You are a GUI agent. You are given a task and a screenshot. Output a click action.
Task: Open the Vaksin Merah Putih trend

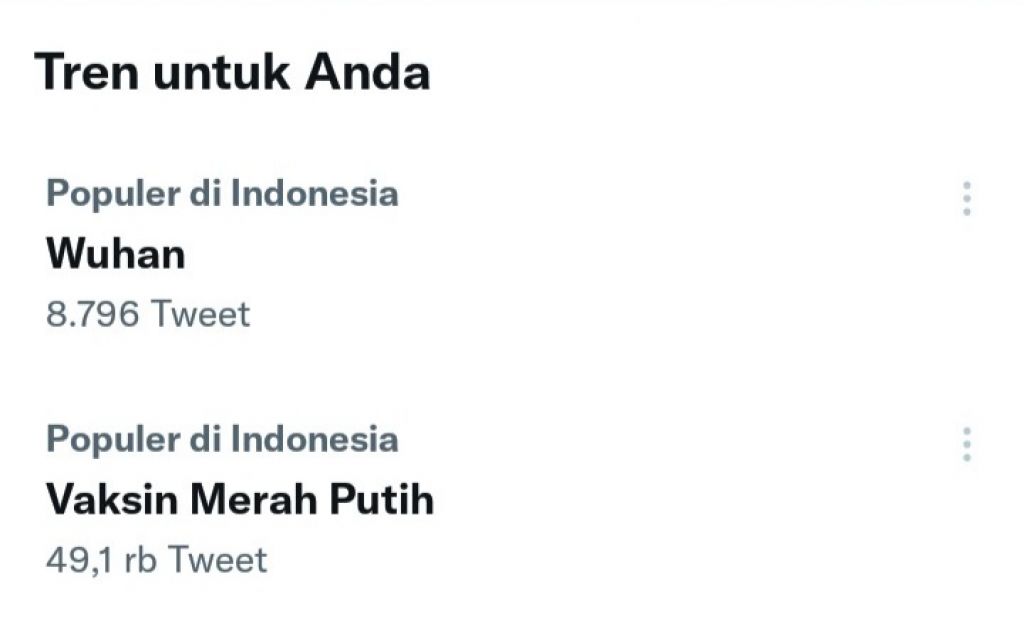click(240, 499)
